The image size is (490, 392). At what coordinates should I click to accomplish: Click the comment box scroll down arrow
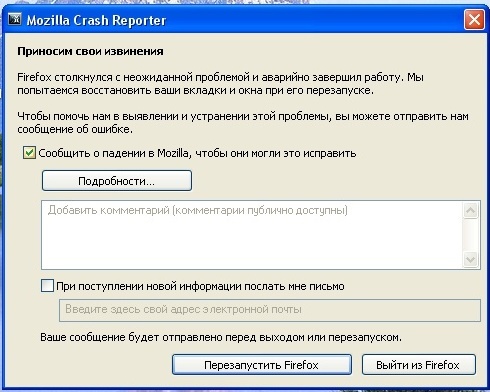coord(471,259)
